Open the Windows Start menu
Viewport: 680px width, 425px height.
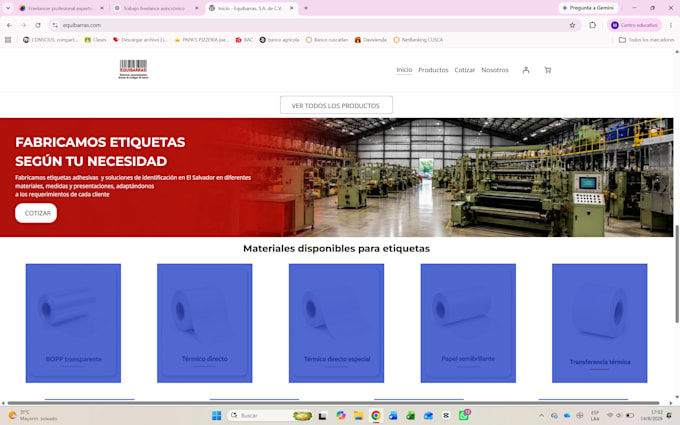coord(216,415)
